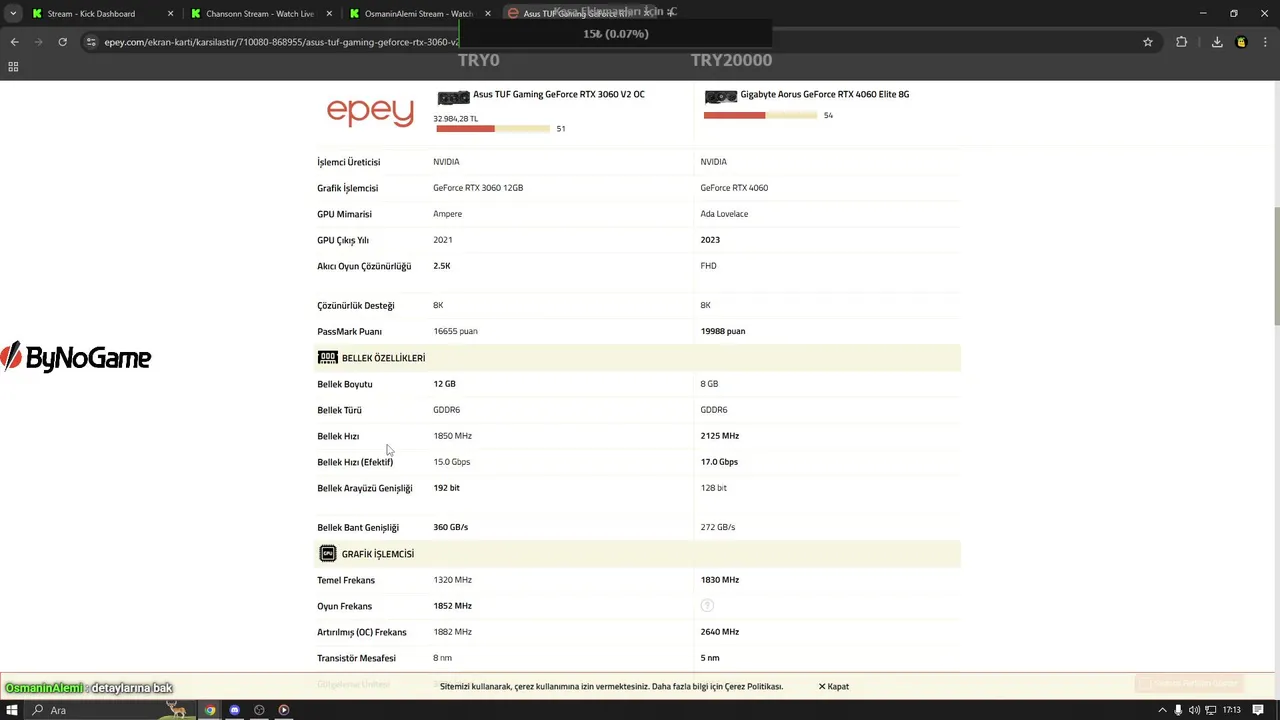View site information icon in address bar
1280x720 pixels.
point(91,42)
